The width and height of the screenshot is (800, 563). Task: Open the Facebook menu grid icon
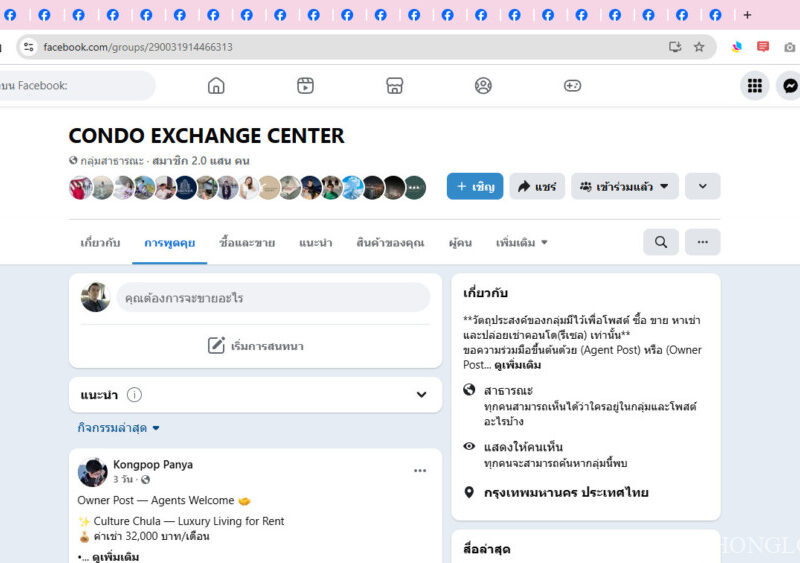[x=755, y=86]
